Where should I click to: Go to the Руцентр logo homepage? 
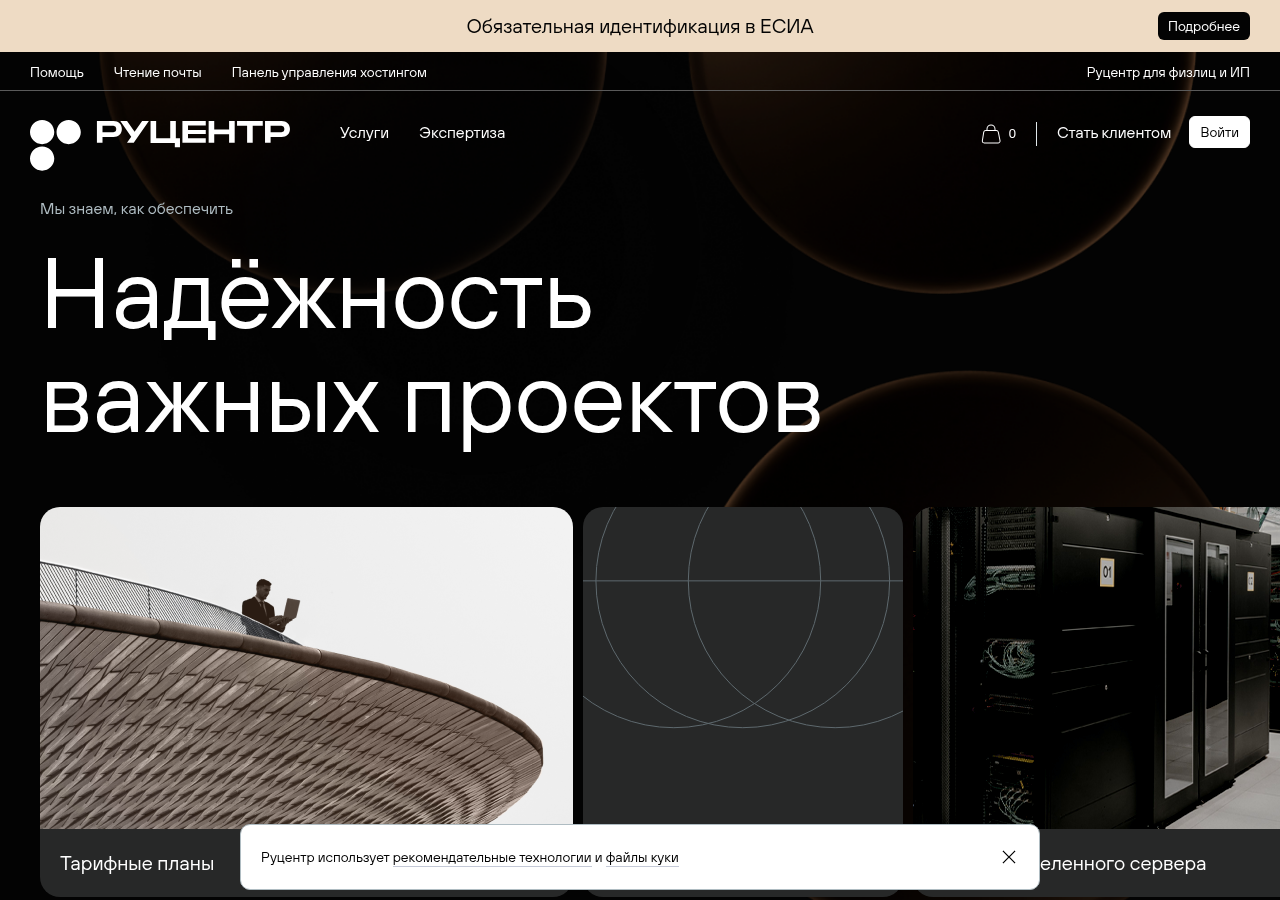pyautogui.click(x=160, y=144)
